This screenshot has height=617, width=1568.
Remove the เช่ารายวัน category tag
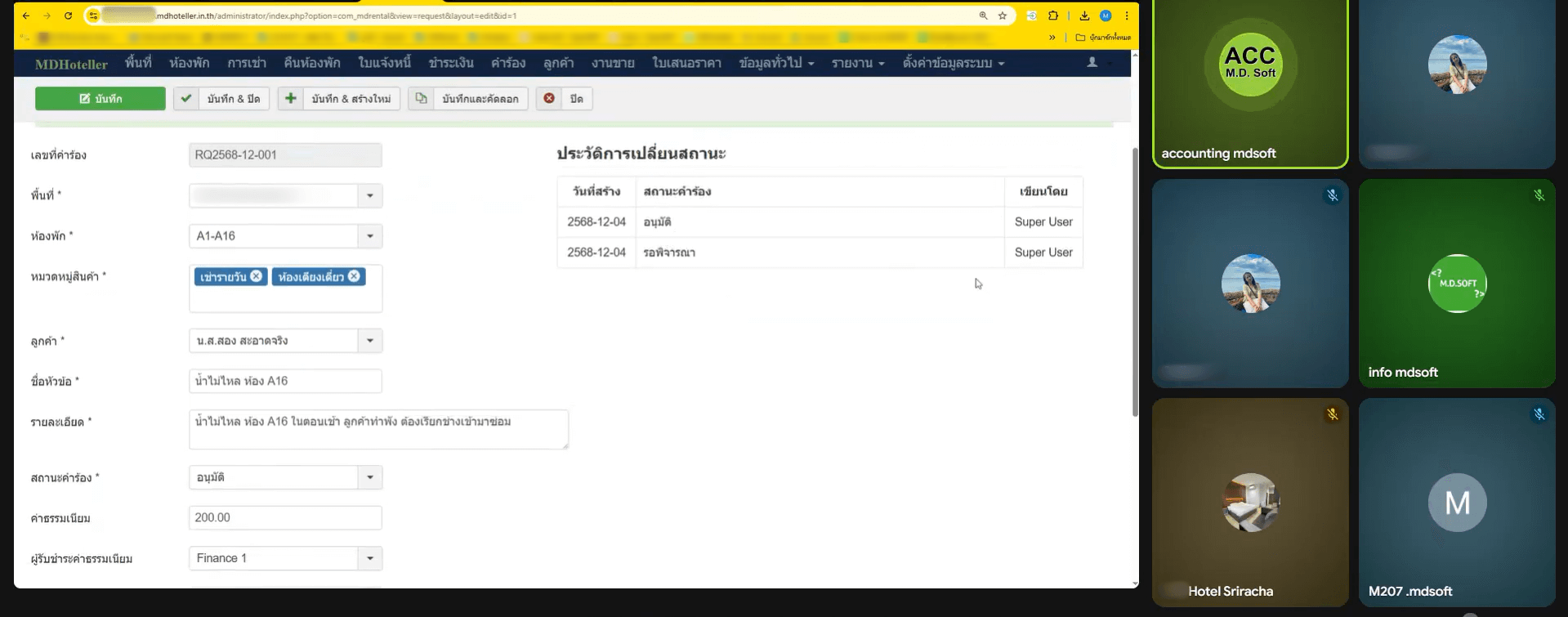[x=257, y=276]
